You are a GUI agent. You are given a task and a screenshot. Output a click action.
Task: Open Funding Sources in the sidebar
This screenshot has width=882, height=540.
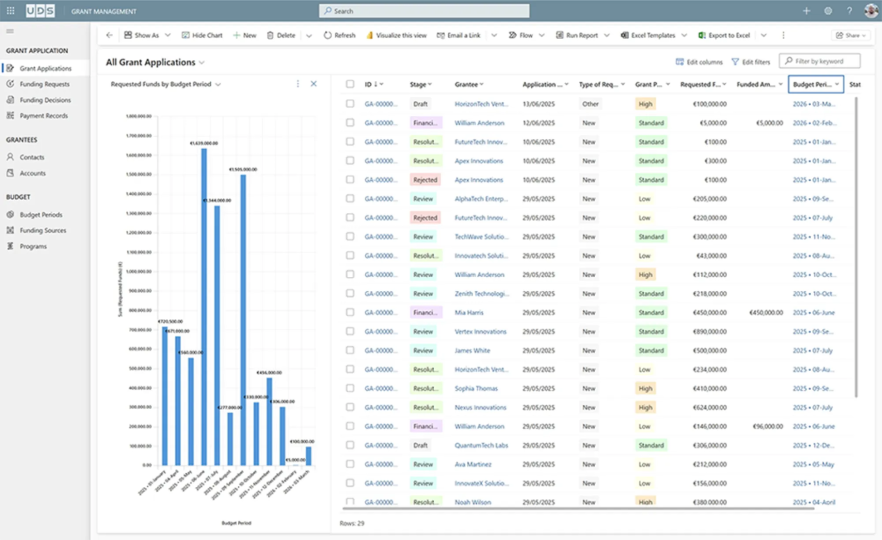pyautogui.click(x=43, y=231)
